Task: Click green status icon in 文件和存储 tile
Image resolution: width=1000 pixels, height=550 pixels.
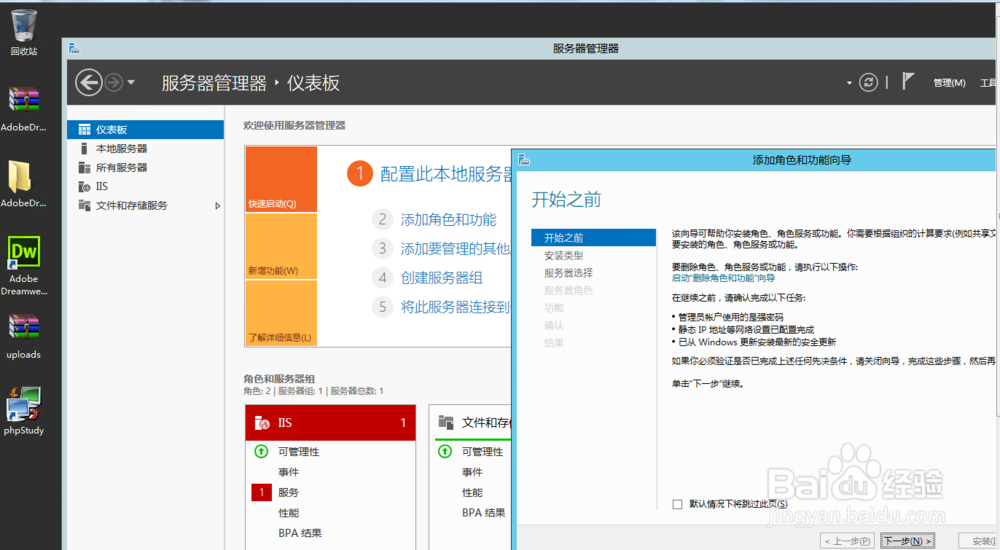Action: click(x=445, y=452)
